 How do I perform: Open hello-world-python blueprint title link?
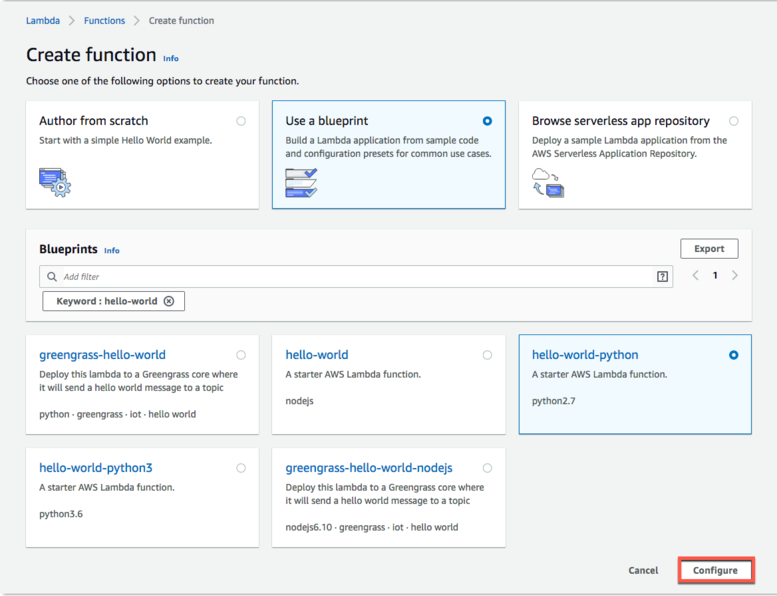pos(585,355)
